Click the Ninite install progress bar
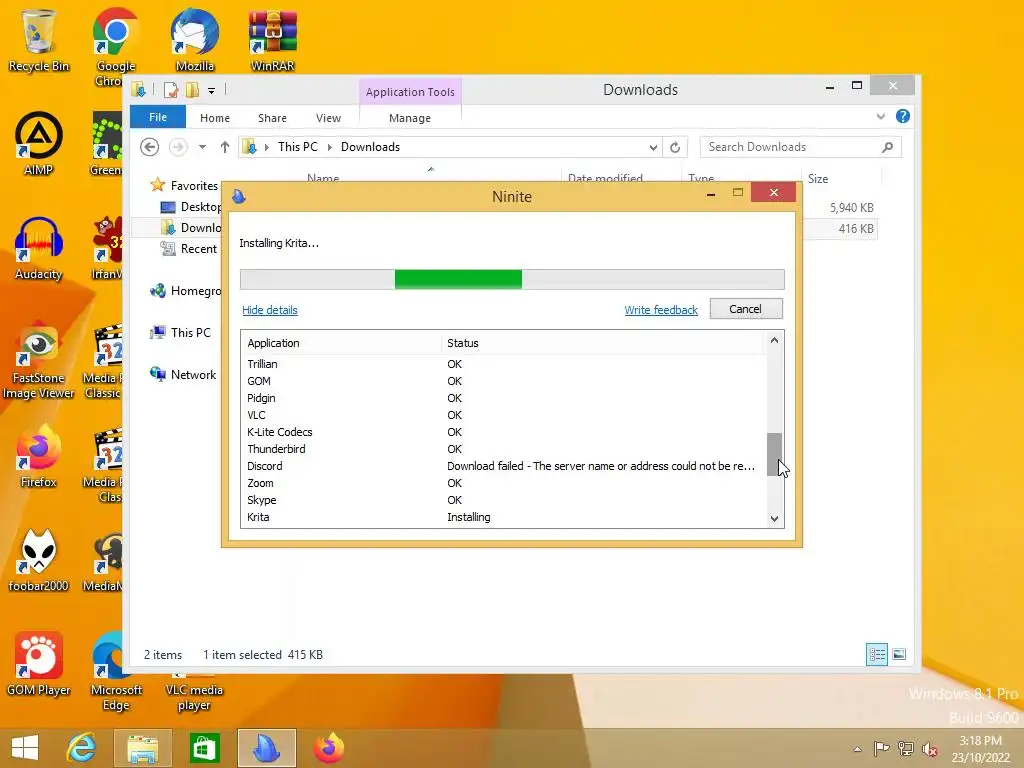 [512, 280]
